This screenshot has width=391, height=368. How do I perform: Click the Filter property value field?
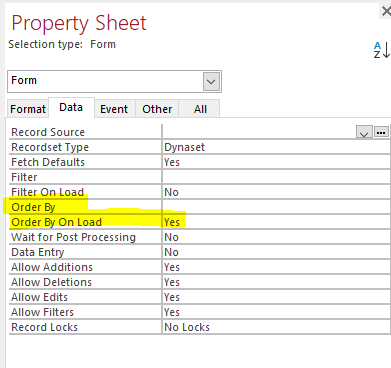pos(276,177)
